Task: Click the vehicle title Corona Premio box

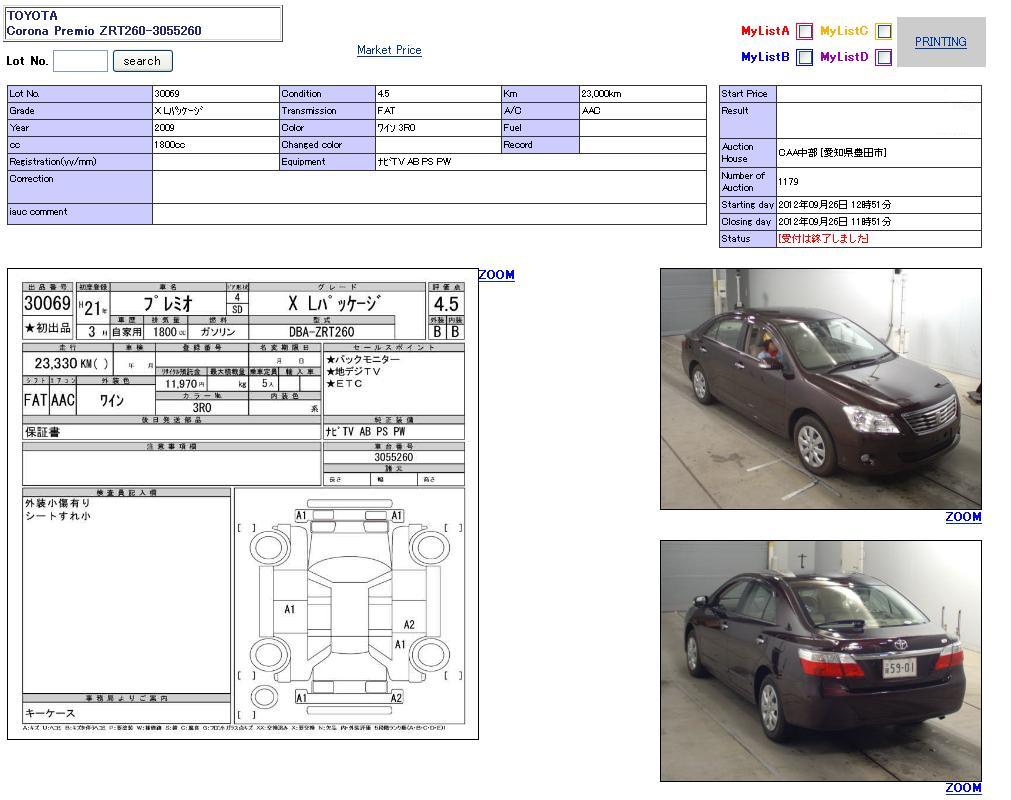Action: (144, 23)
